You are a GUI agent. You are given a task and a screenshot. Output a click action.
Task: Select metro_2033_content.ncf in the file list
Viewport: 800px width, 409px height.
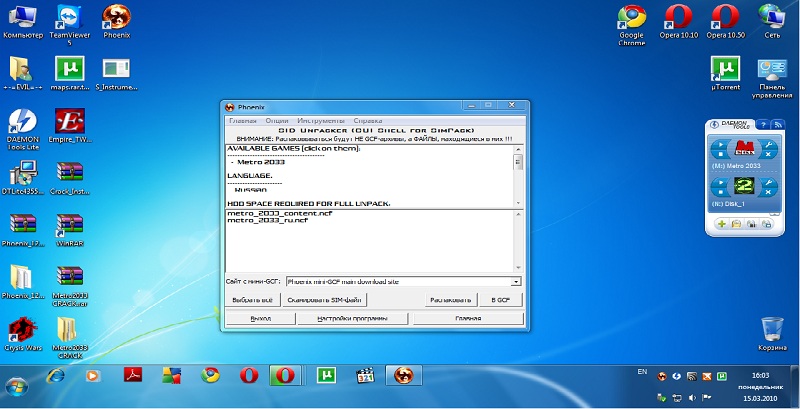(280, 214)
